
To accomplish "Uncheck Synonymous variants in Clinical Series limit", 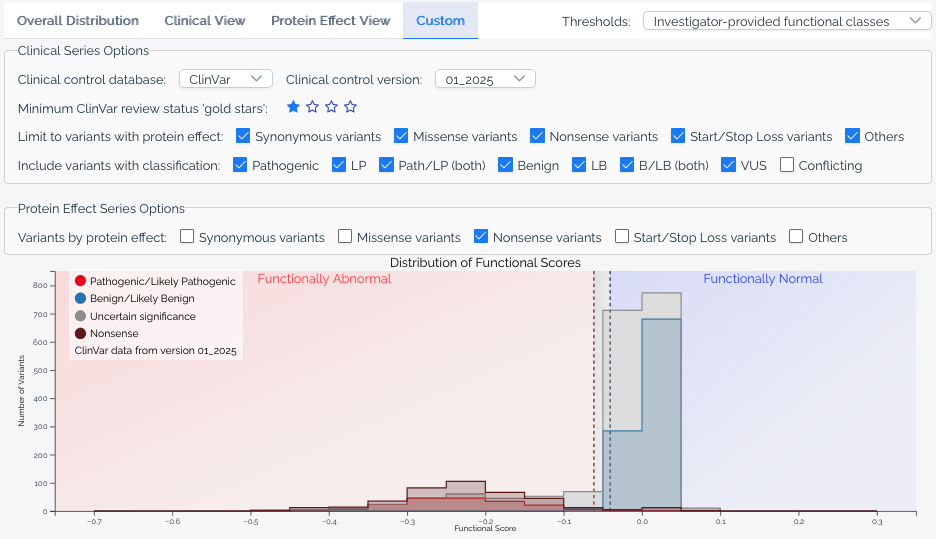I will coord(243,136).
